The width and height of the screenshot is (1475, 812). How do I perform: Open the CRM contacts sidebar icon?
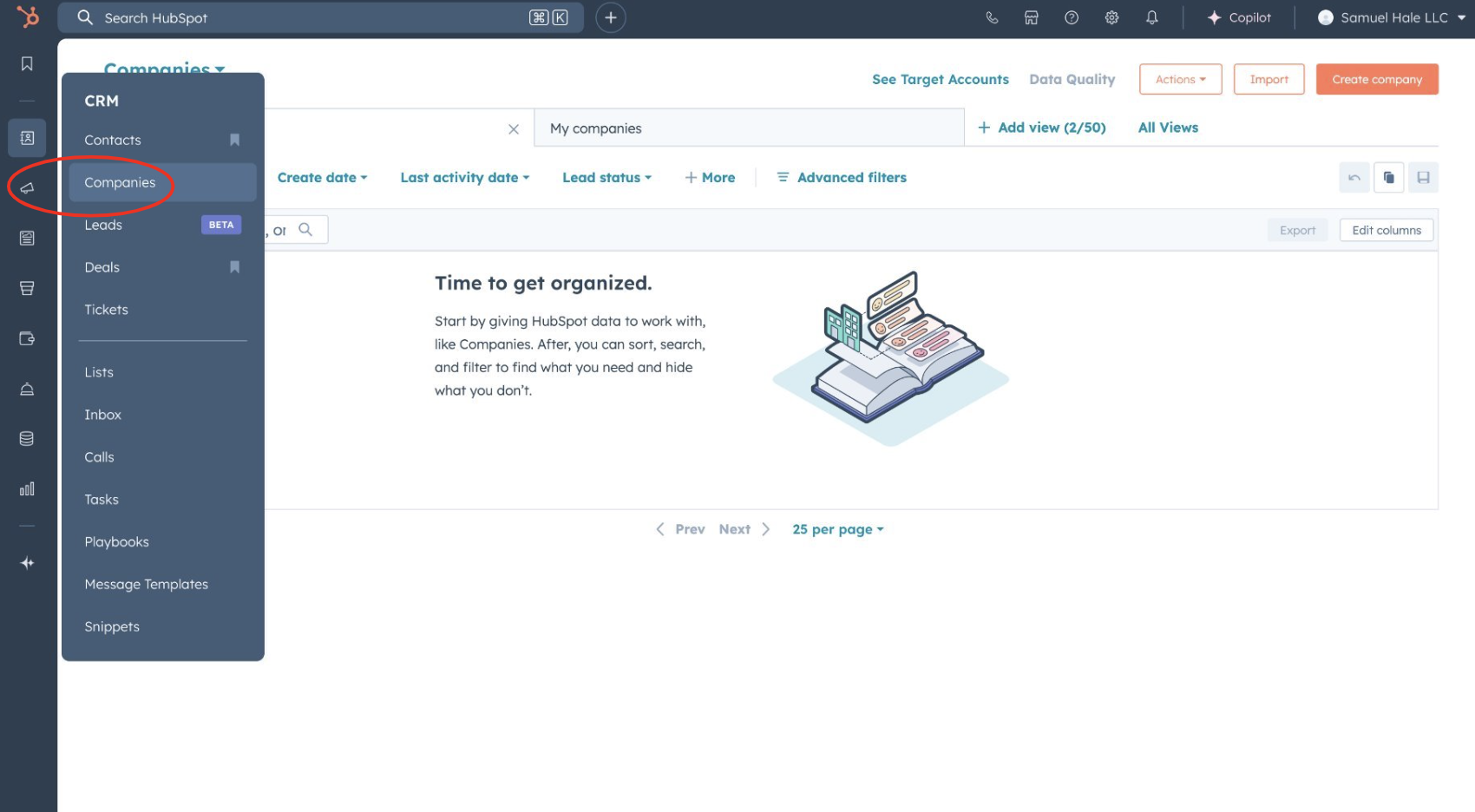[27, 138]
